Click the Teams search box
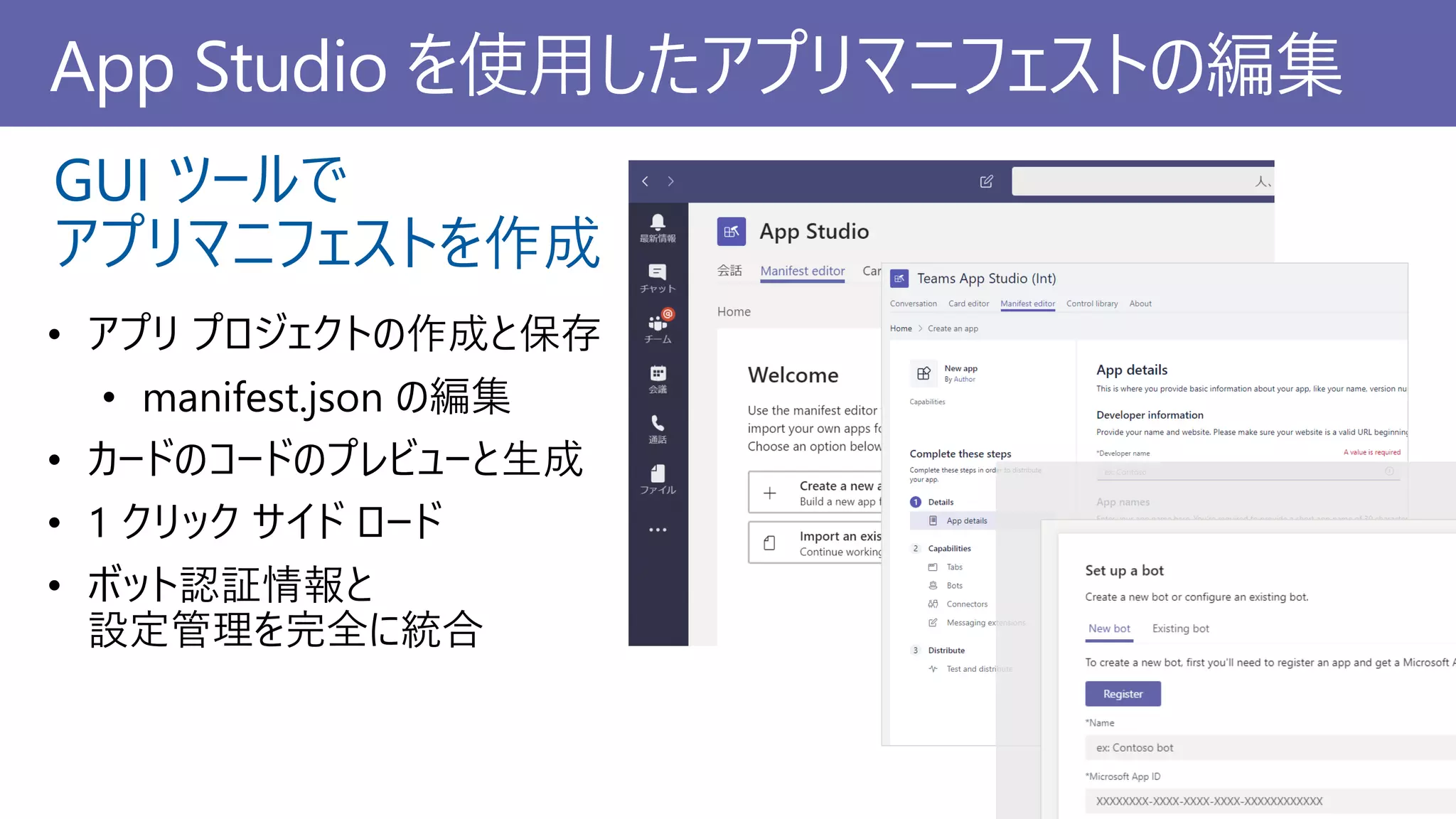Screen dimensions: 1456x819 coord(1142,181)
